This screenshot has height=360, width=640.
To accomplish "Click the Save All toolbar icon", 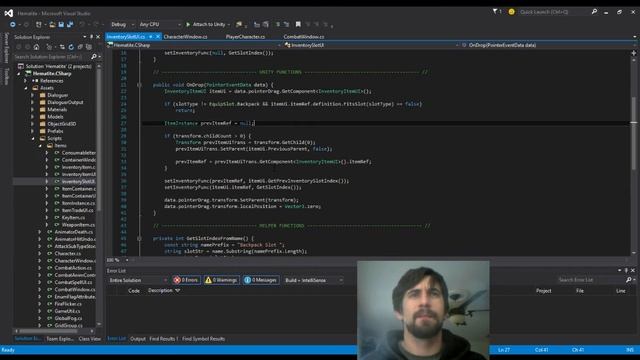I will [x=70, y=24].
